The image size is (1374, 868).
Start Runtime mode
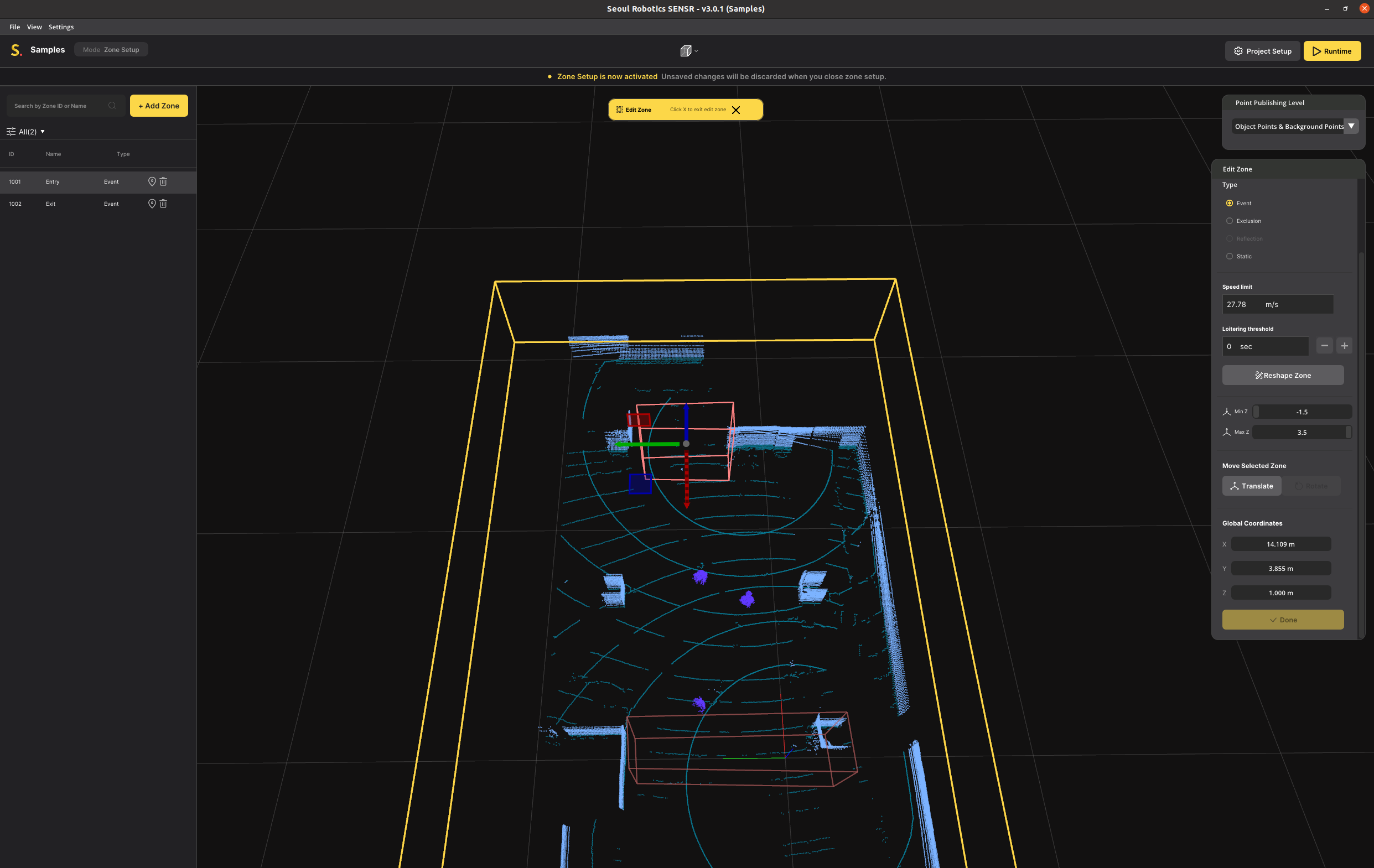tap(1332, 51)
